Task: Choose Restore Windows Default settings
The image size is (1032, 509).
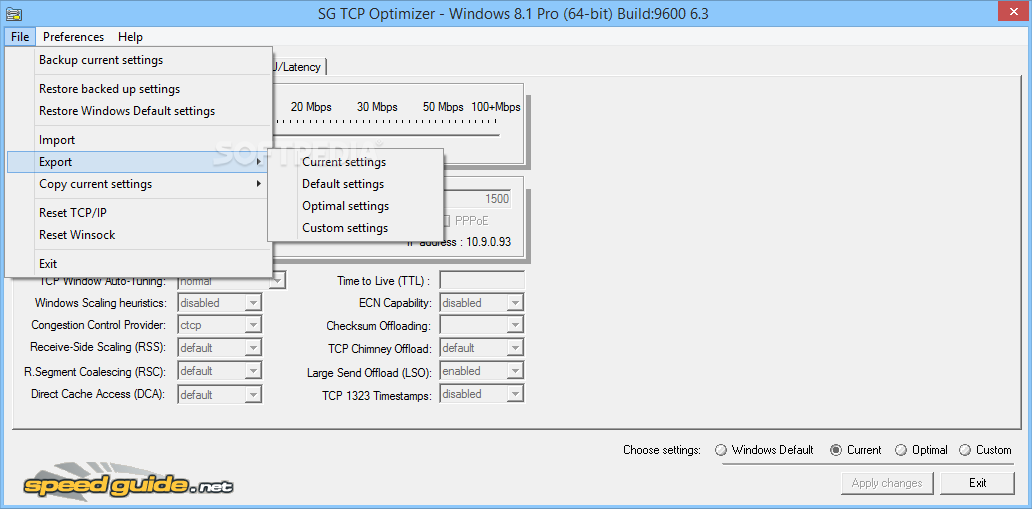Action: pyautogui.click(x=139, y=111)
